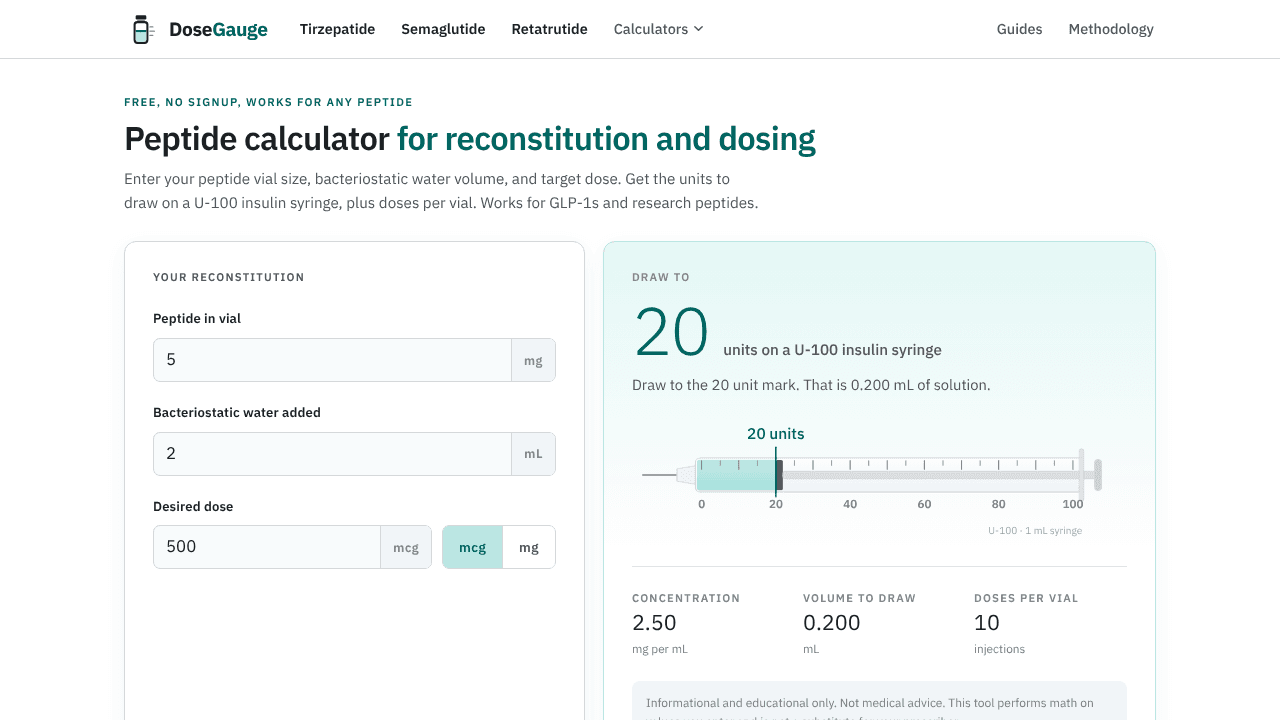The width and height of the screenshot is (1280, 720).
Task: Open the Methodology link
Action: click(x=1111, y=29)
